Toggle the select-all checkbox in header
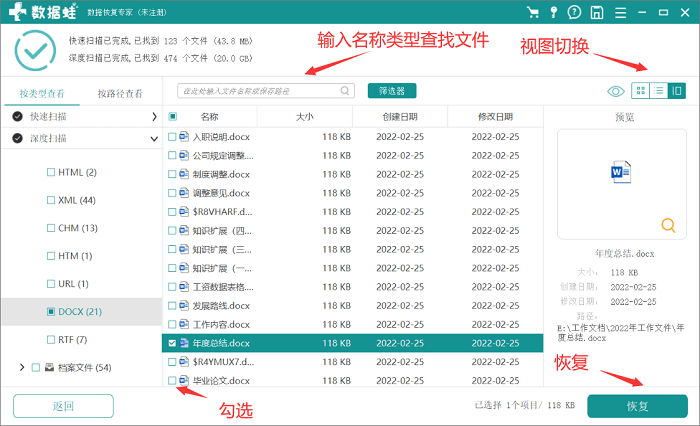The height and width of the screenshot is (426, 700). (172, 117)
